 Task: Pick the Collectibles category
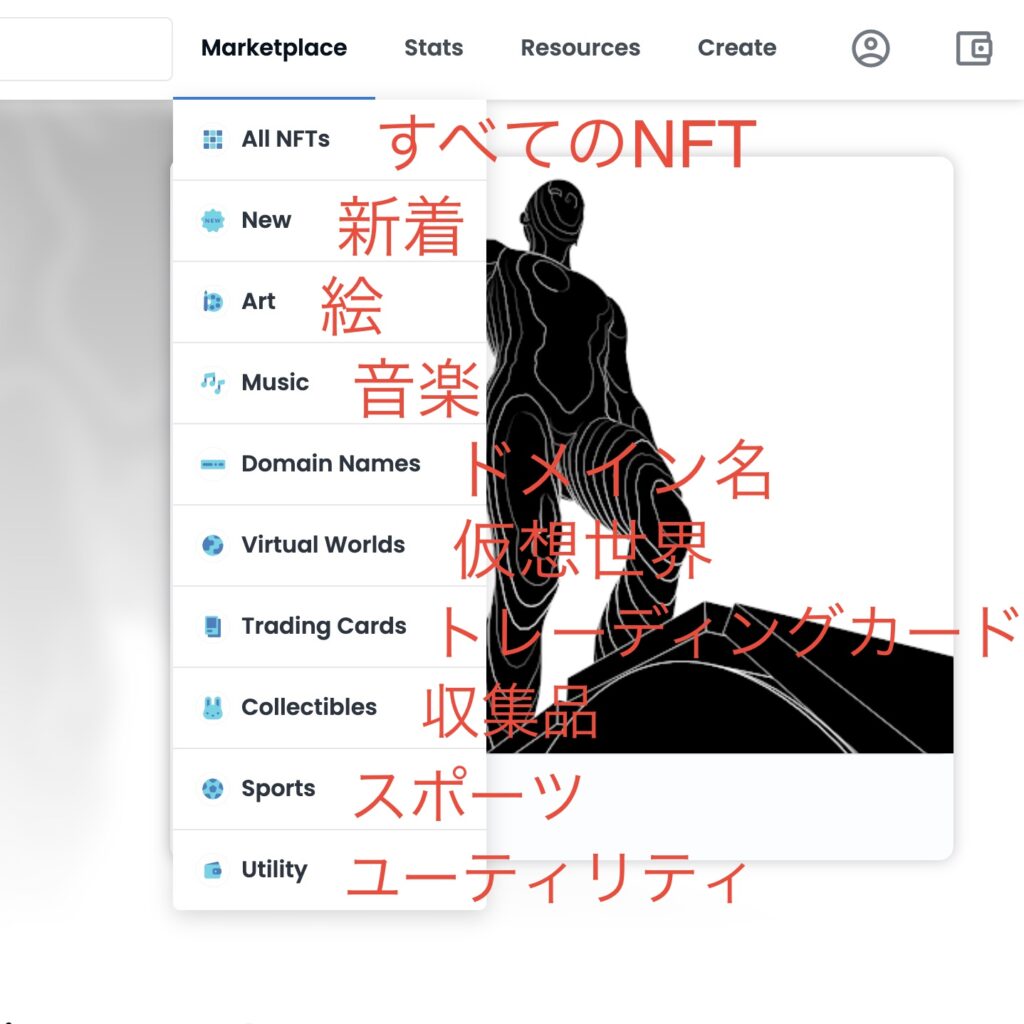point(330,708)
